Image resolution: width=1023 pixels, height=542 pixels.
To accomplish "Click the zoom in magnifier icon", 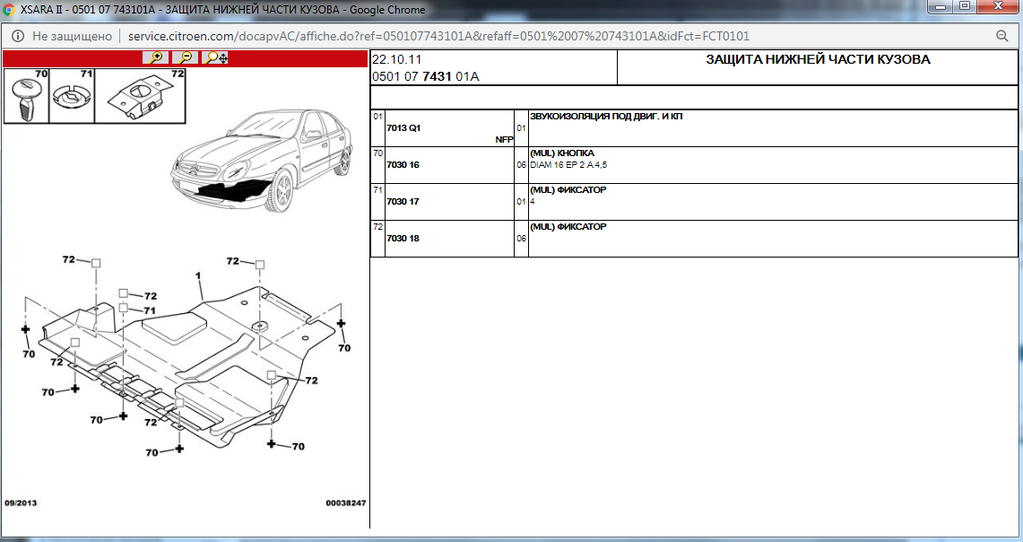I will click(x=155, y=58).
